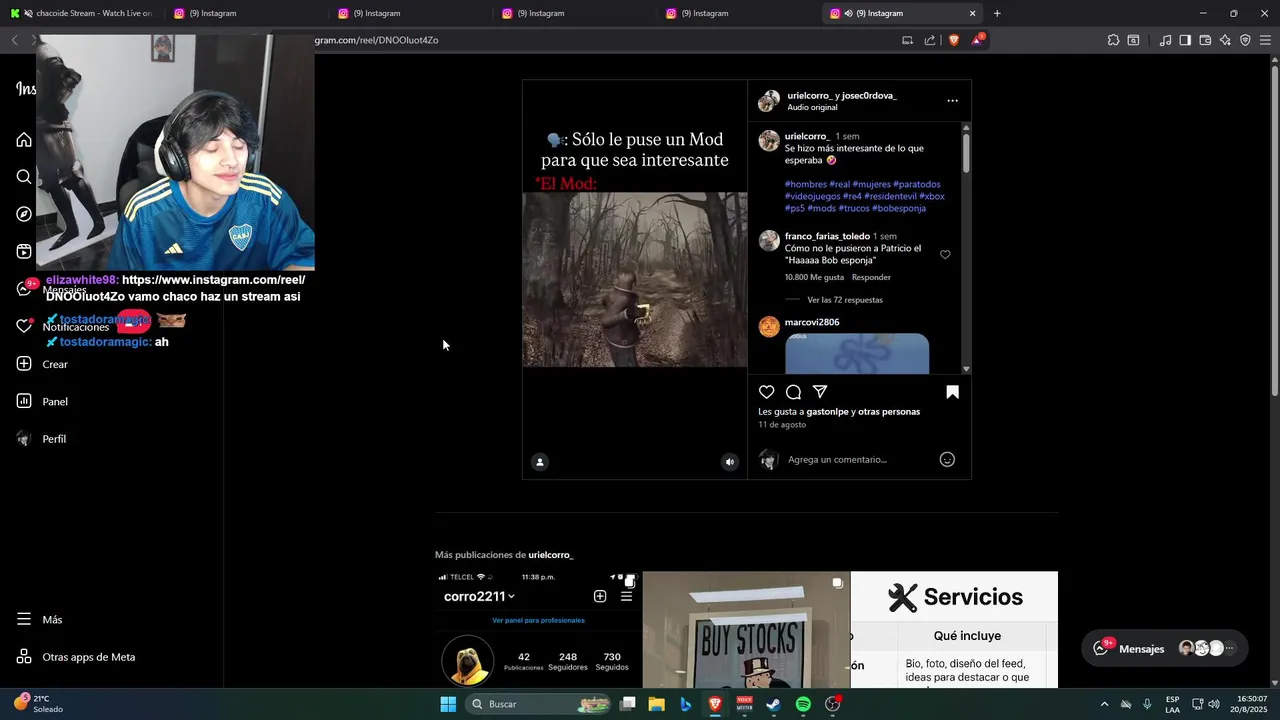The image size is (1280, 720).
Task: Open the Servicios post thumbnail
Action: pyautogui.click(x=954, y=630)
